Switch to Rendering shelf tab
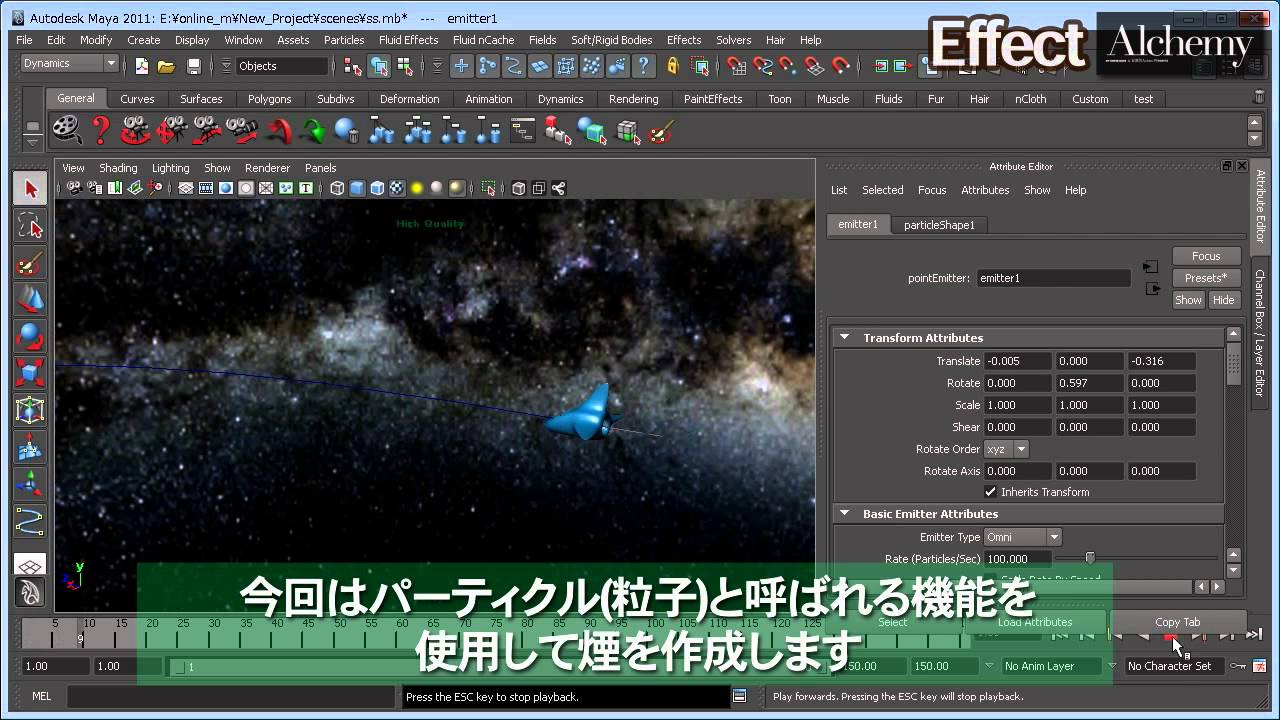 tap(633, 99)
